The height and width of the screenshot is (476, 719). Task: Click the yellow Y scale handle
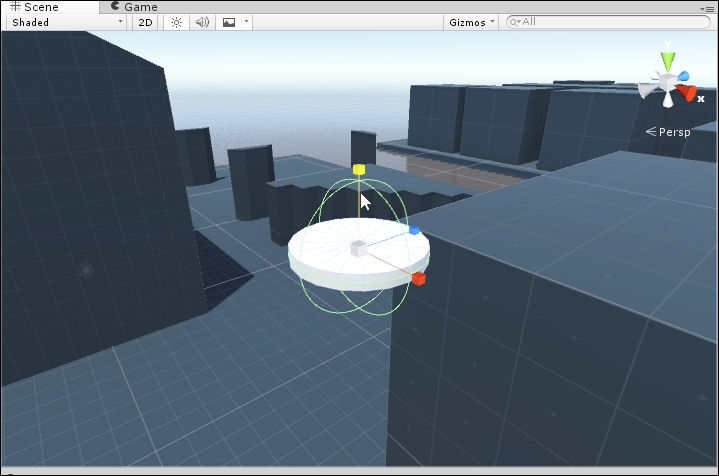[358, 169]
